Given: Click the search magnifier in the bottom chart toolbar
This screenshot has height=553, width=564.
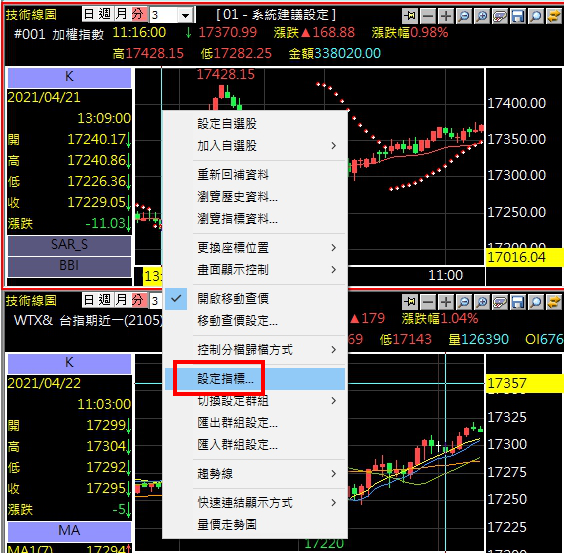Looking at the screenshot, I should click(536, 302).
